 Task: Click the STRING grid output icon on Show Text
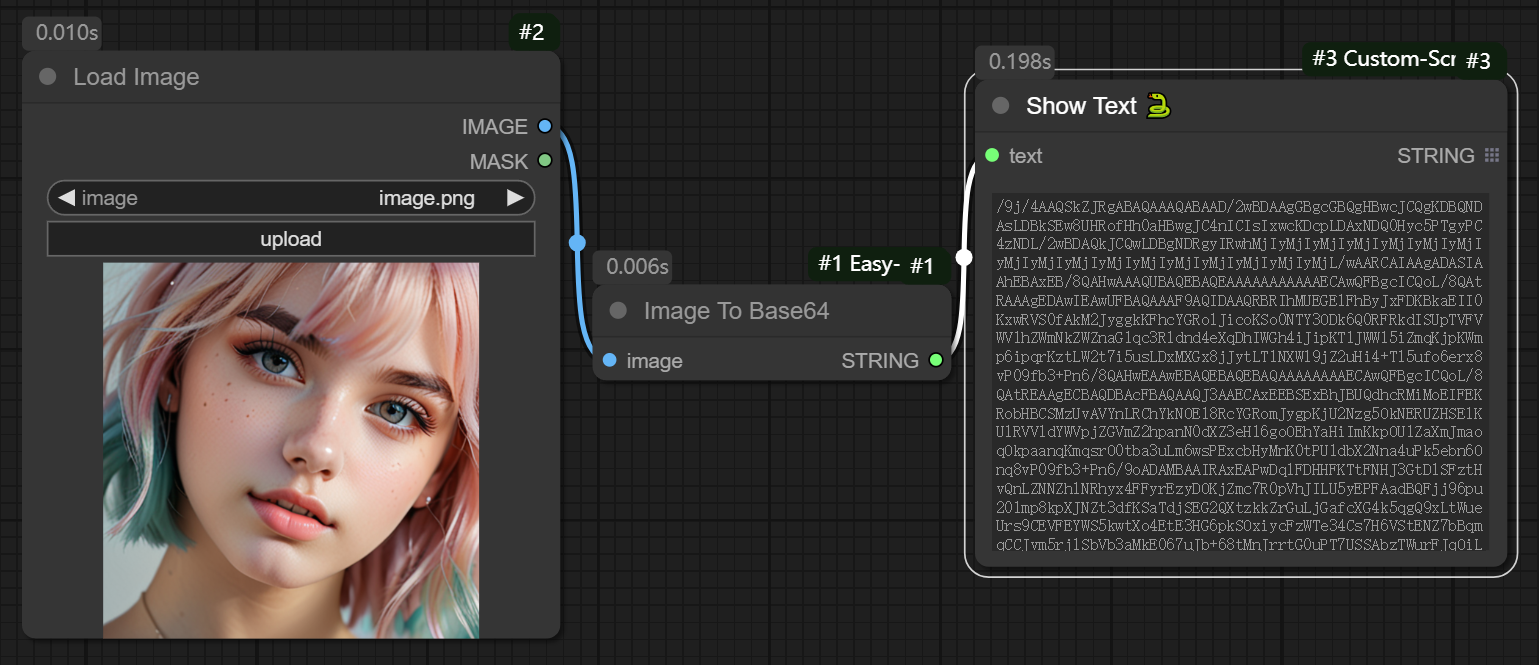(1492, 155)
